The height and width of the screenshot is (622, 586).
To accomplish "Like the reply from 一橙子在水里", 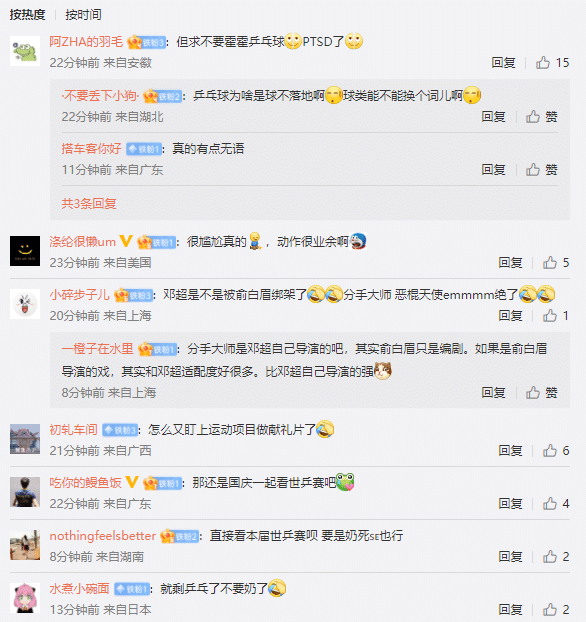I will (x=542, y=393).
